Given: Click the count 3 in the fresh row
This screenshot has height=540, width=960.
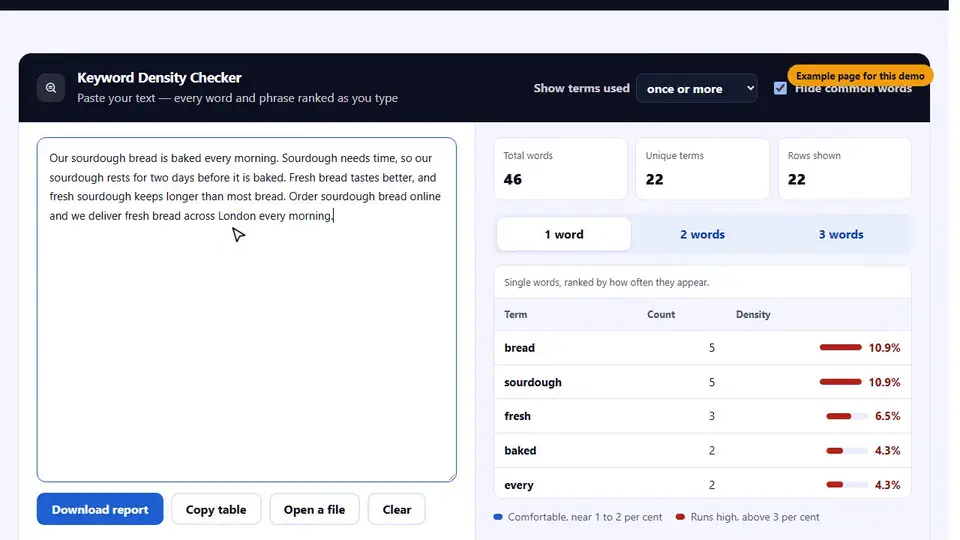Looking at the screenshot, I should click(711, 416).
